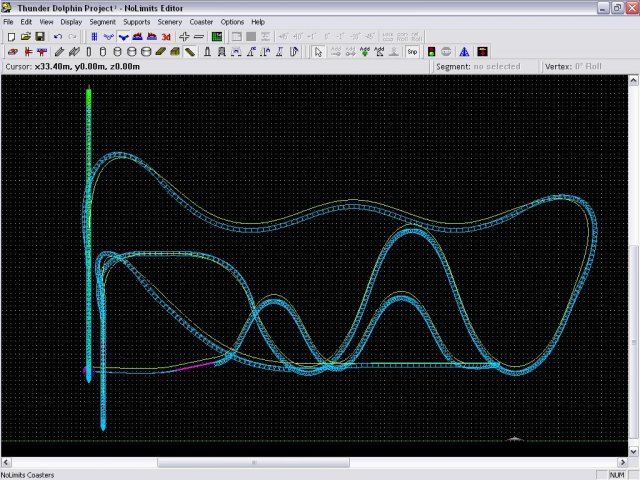
Task: Open the Display menu
Action: [71, 22]
